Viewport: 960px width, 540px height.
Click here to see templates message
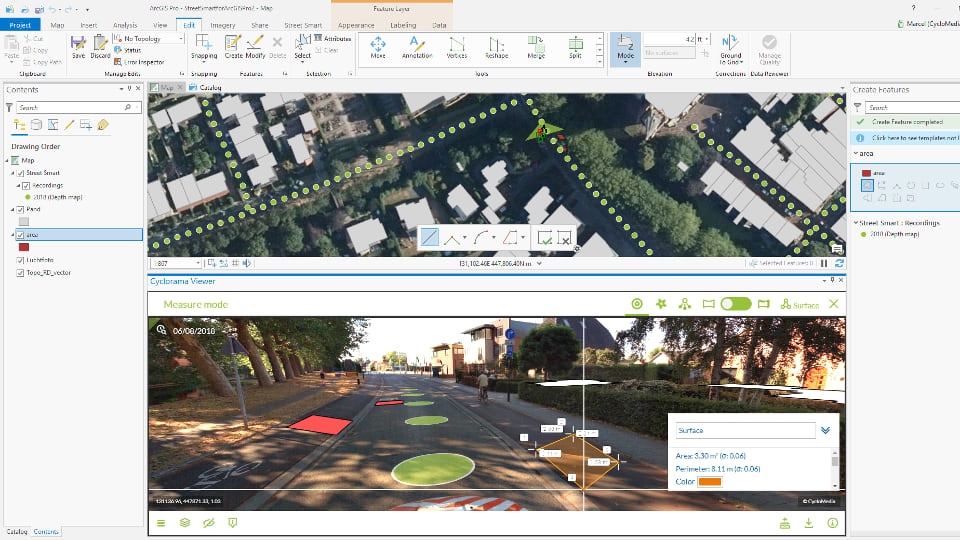(915, 138)
